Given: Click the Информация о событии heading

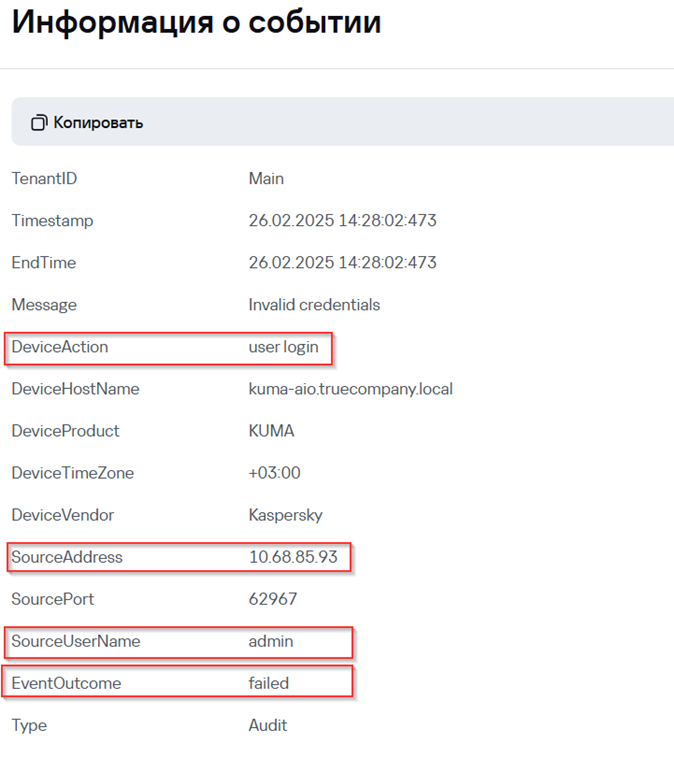Looking at the screenshot, I should click(x=196, y=22).
